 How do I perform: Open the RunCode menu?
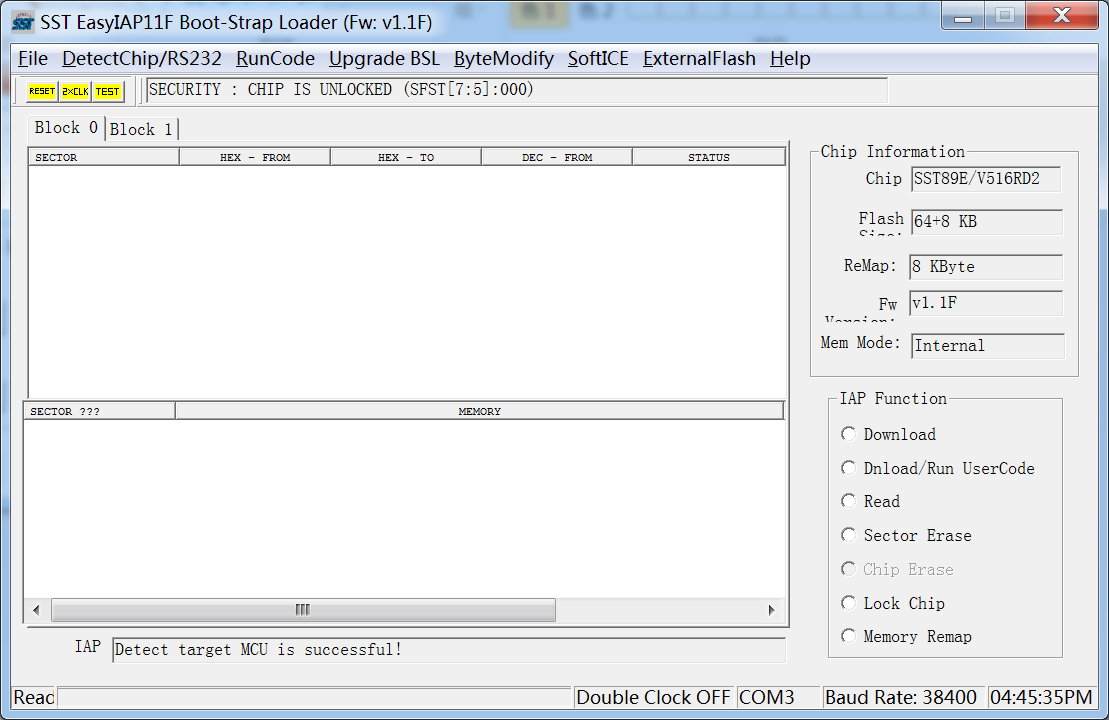[275, 59]
